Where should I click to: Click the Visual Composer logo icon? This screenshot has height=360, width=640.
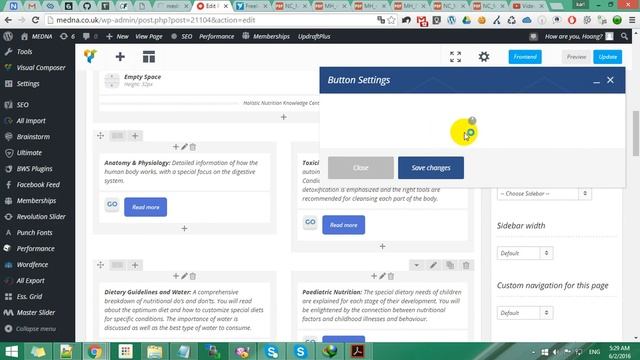click(x=90, y=56)
